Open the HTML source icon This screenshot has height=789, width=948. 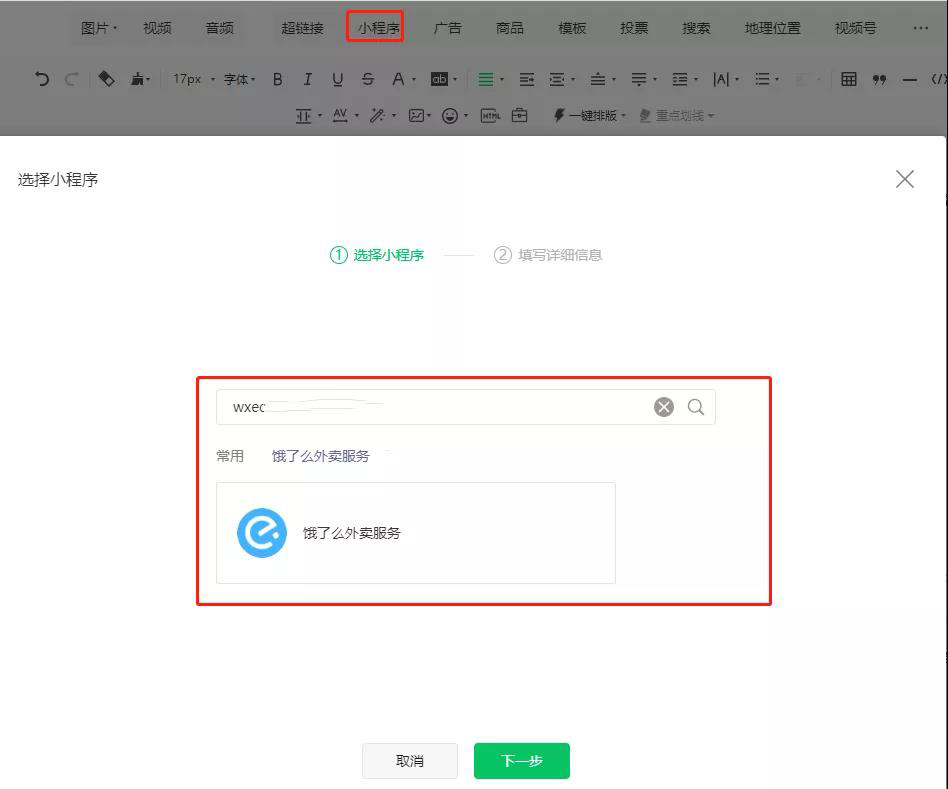pos(490,115)
